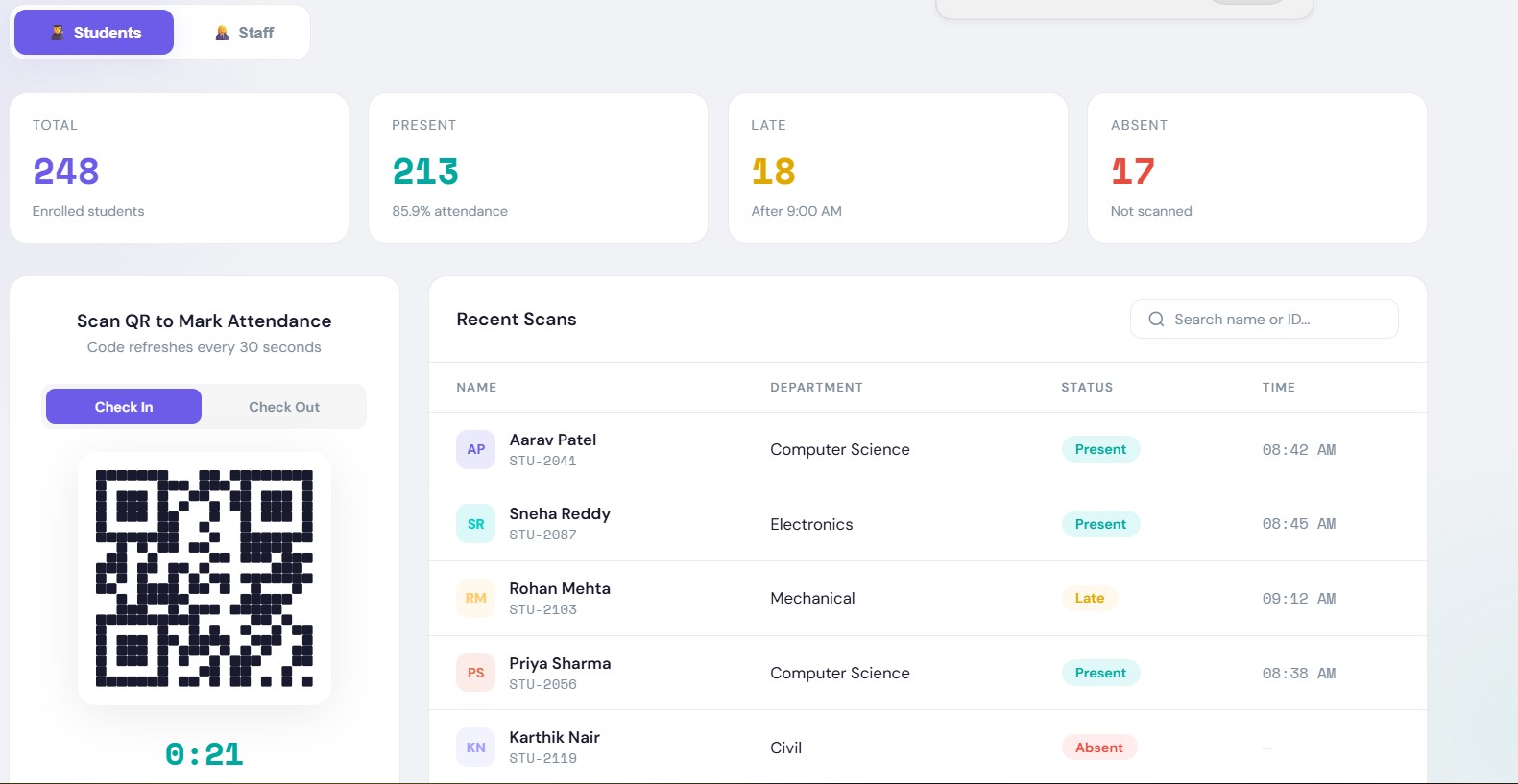Click student ID STU-2041
The height and width of the screenshot is (784, 1518).
tap(542, 461)
